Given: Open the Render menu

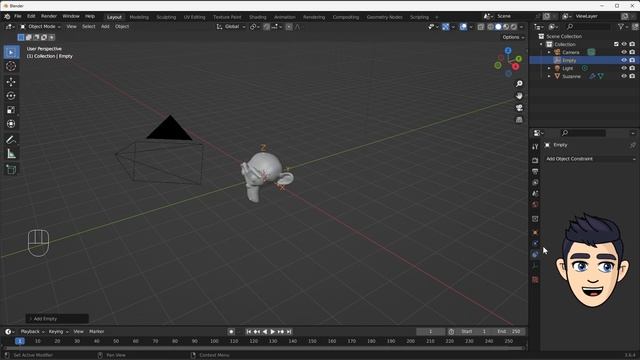Looking at the screenshot, I should click(x=49, y=16).
